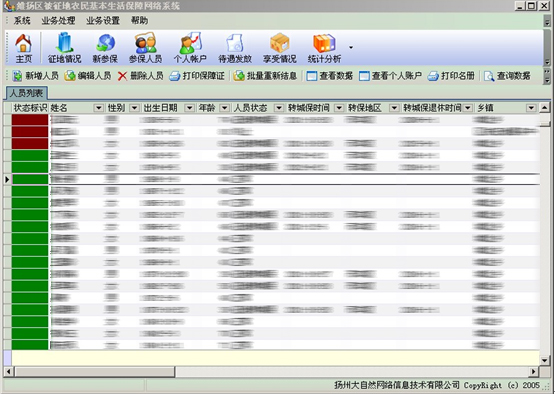Screen dimensions: 555x394
Task: Click 新增人员 add person button
Action: (35, 75)
